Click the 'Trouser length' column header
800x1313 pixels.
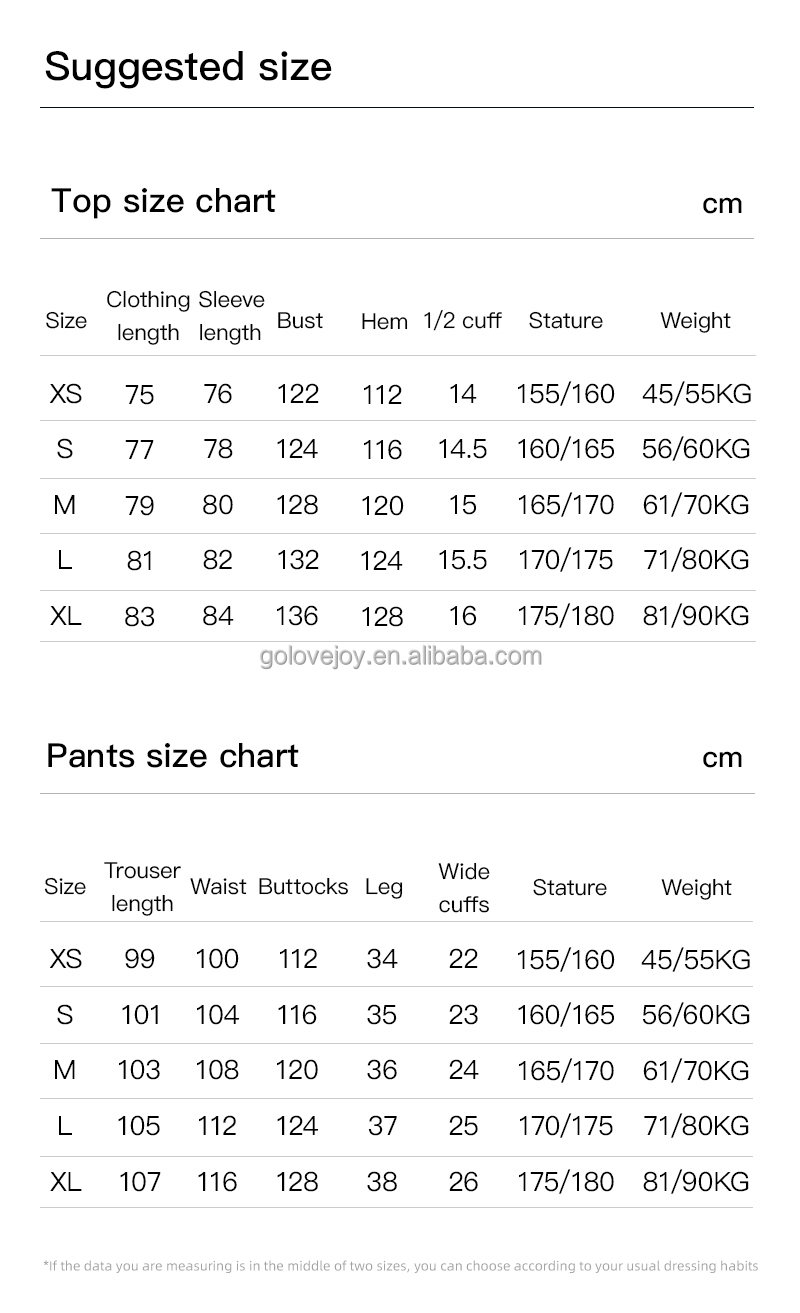[x=142, y=887]
